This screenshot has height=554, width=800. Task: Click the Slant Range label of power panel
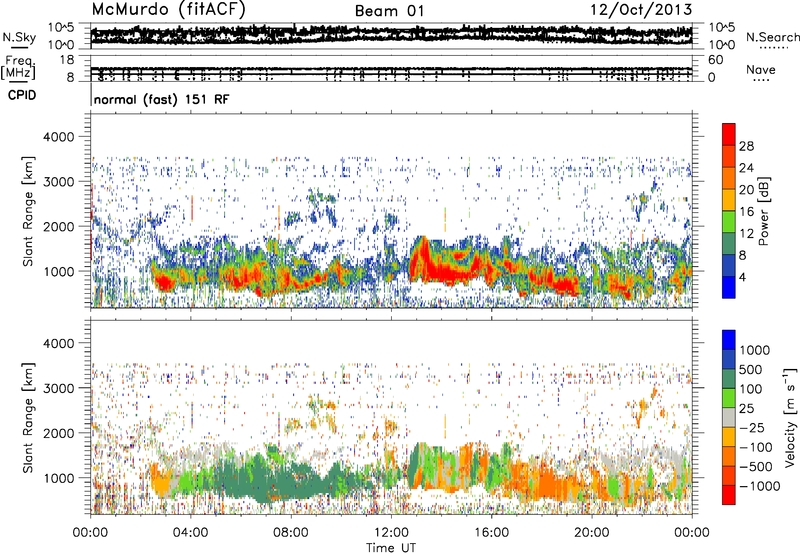[28, 211]
